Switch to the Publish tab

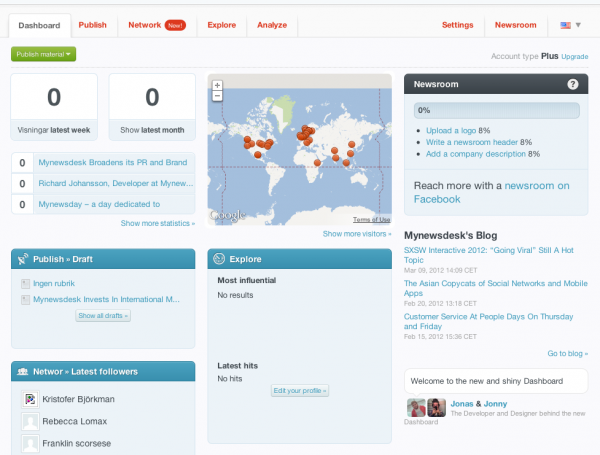[93, 25]
